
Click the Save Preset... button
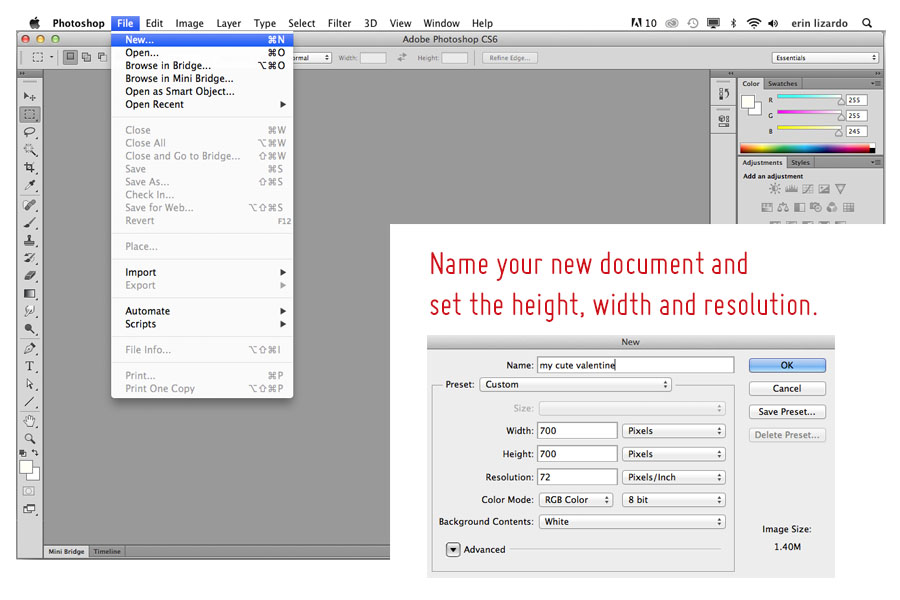click(x=787, y=412)
